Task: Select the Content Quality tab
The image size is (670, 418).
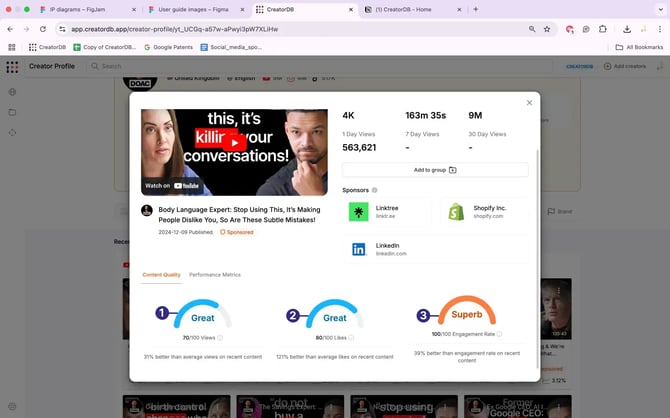Action: click(161, 274)
